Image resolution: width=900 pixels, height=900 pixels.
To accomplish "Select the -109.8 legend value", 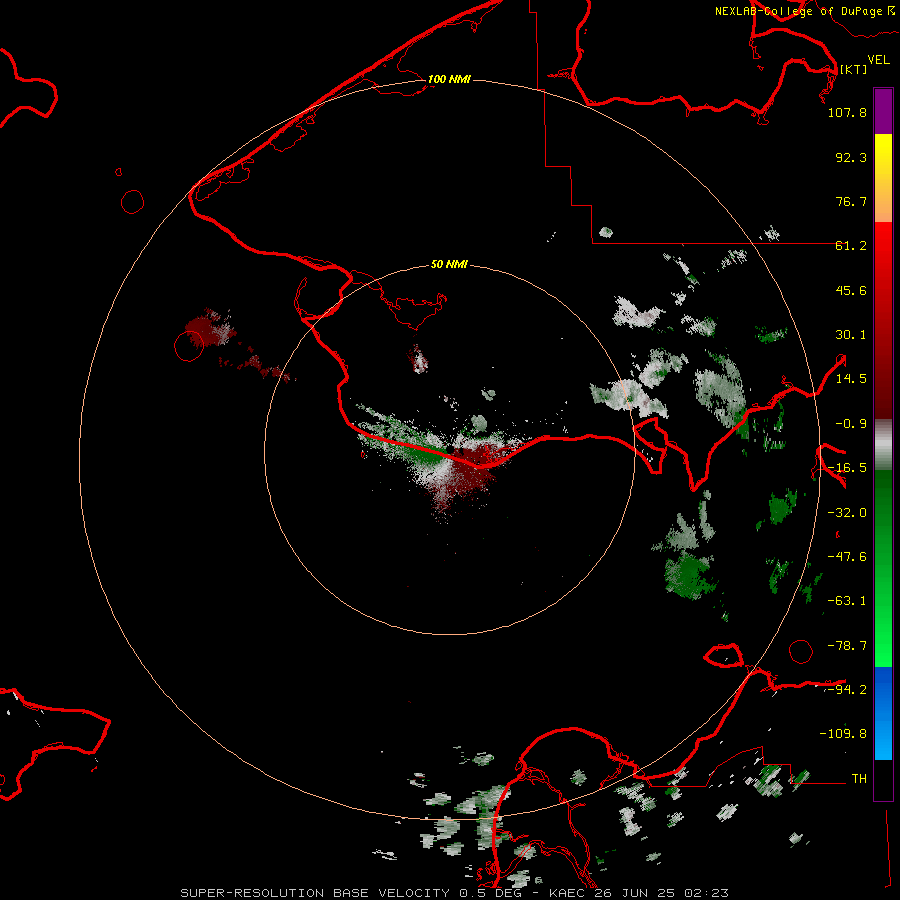I will pyautogui.click(x=843, y=734).
